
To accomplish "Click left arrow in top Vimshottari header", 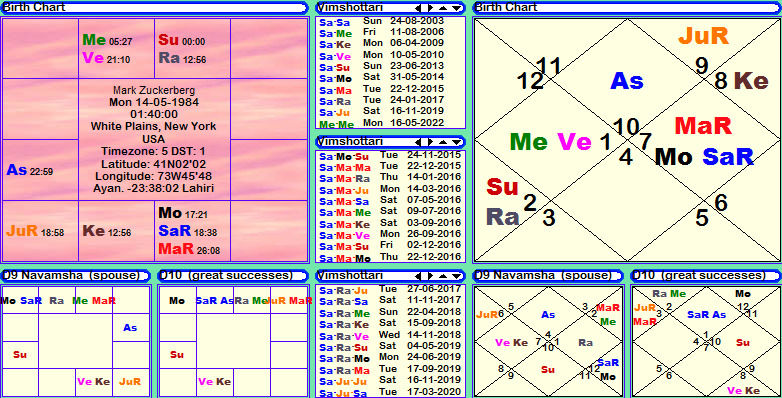I will pos(418,8).
